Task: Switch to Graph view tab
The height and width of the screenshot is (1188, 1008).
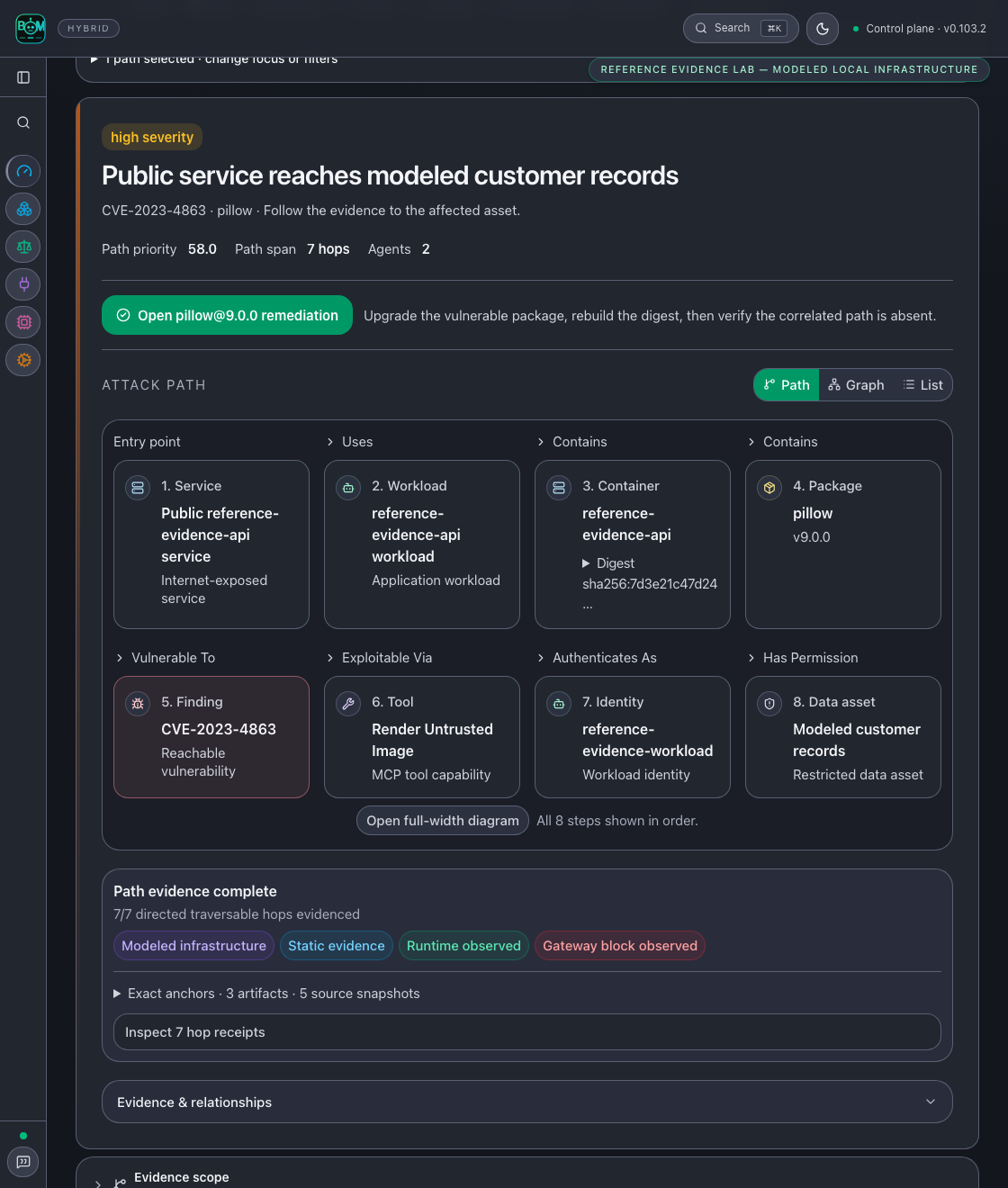Action: point(856,385)
